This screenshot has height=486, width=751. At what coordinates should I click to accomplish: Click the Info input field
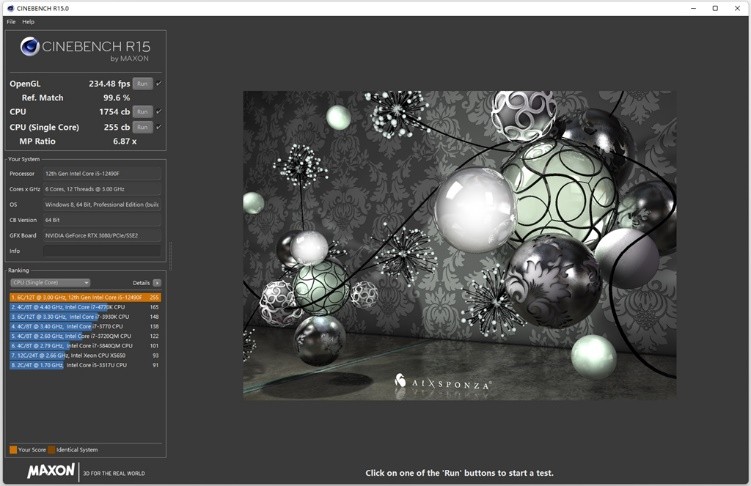[101, 251]
